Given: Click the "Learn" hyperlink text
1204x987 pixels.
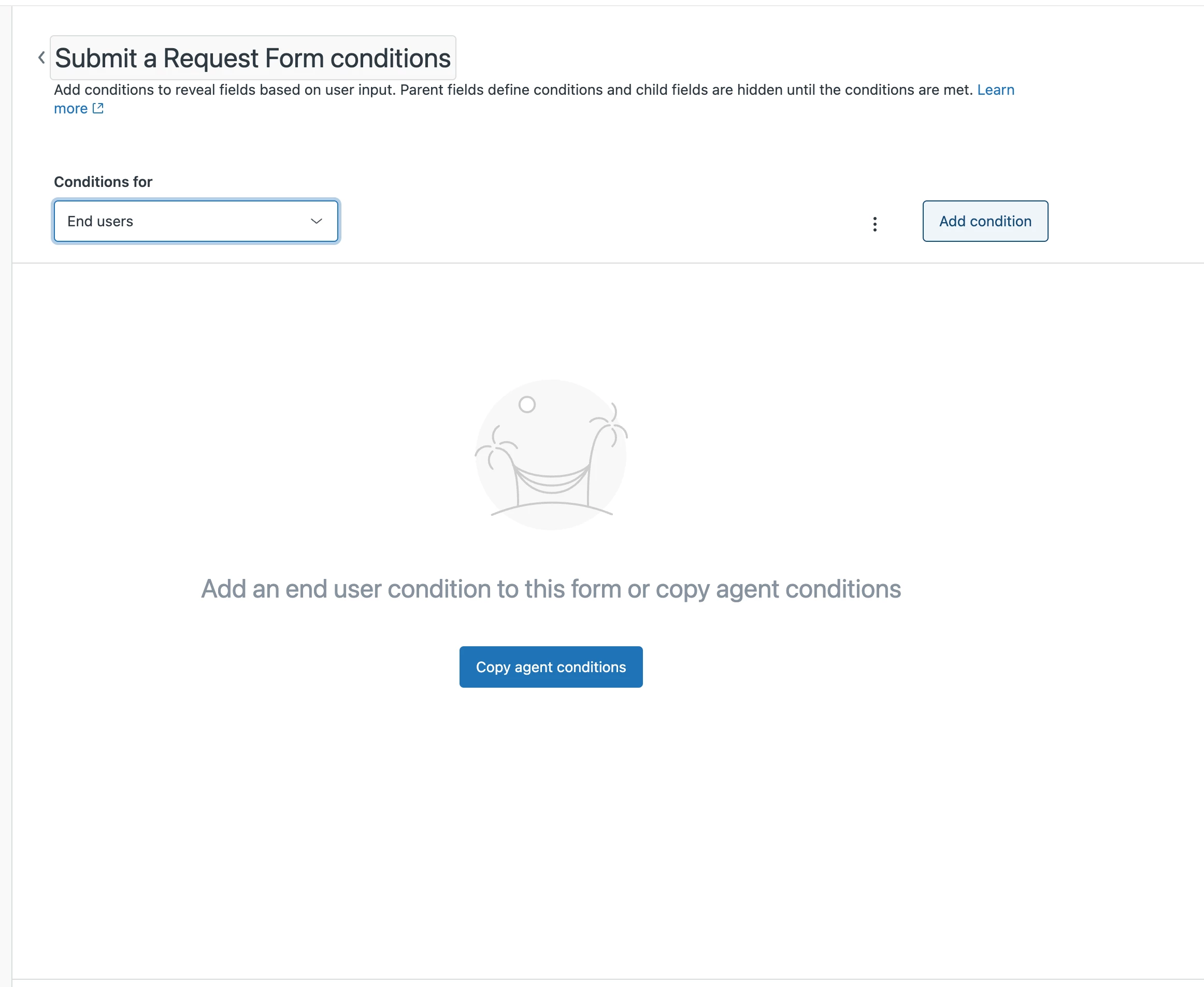Looking at the screenshot, I should point(995,90).
